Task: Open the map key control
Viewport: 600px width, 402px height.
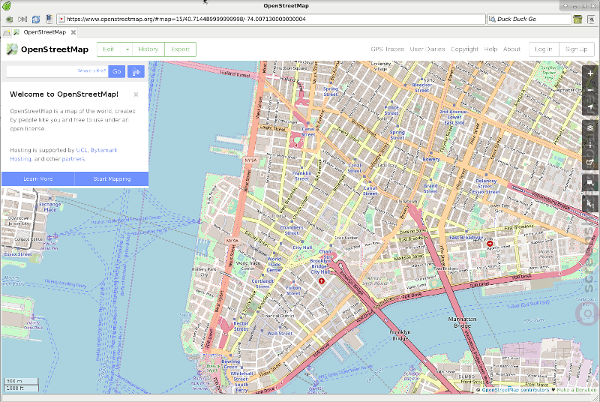Action: pos(590,145)
